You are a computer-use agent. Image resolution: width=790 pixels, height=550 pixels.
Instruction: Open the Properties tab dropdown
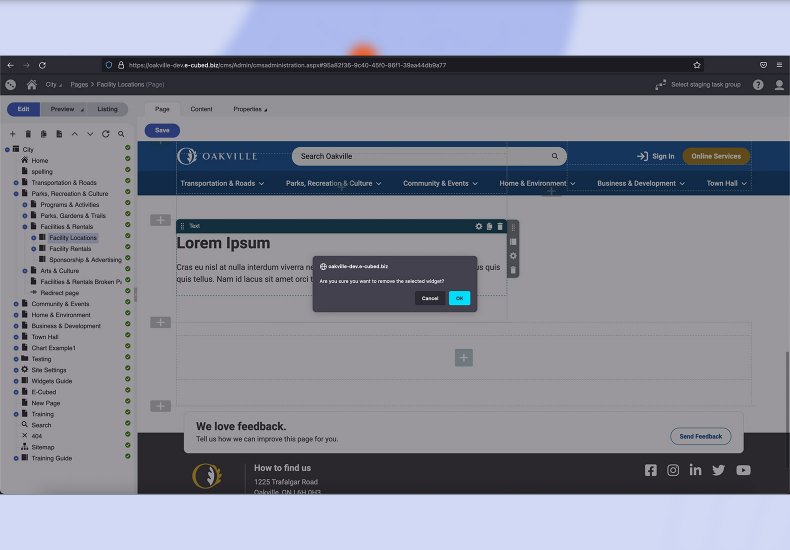tap(251, 109)
